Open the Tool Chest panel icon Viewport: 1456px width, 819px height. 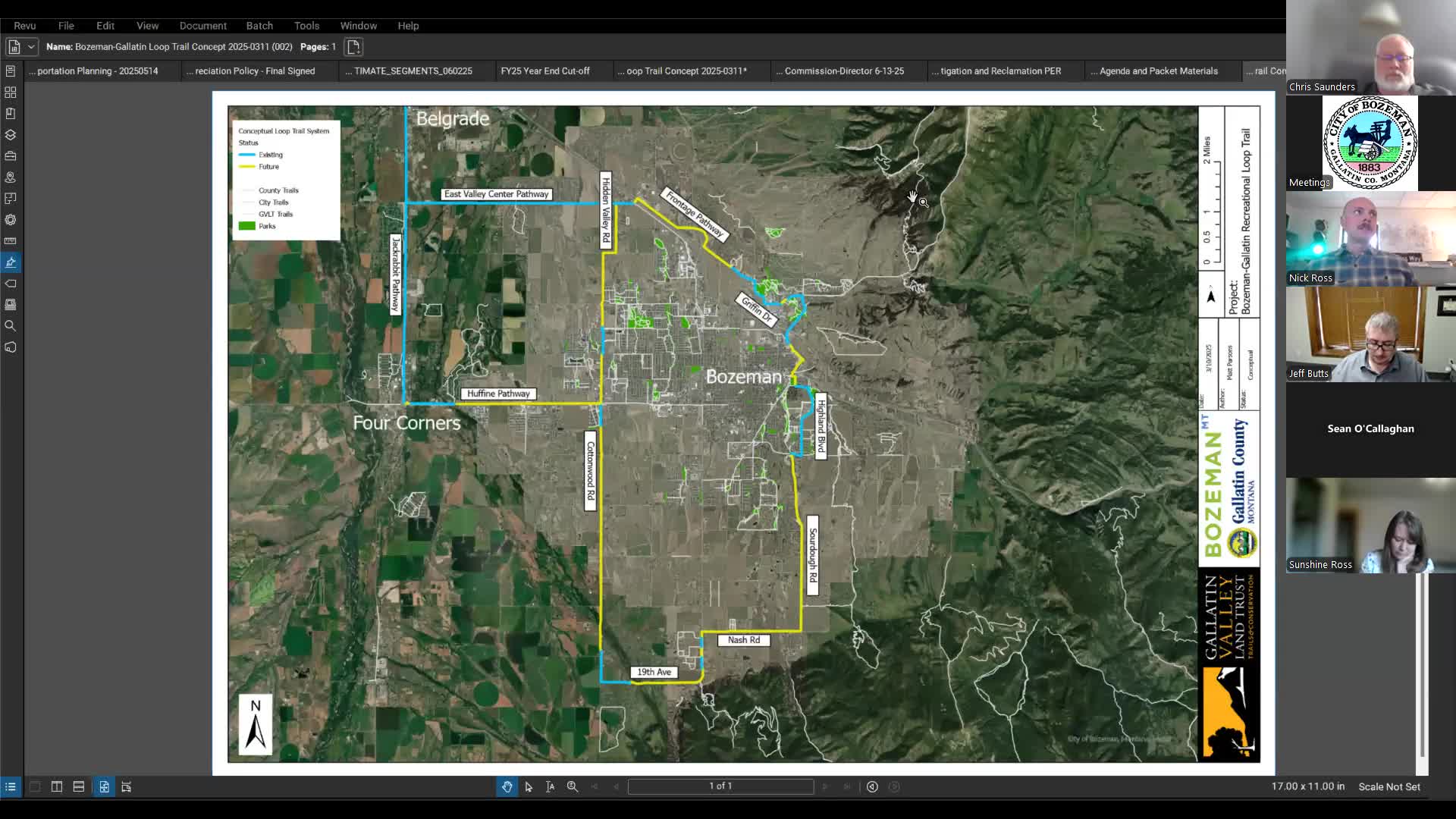tap(11, 155)
